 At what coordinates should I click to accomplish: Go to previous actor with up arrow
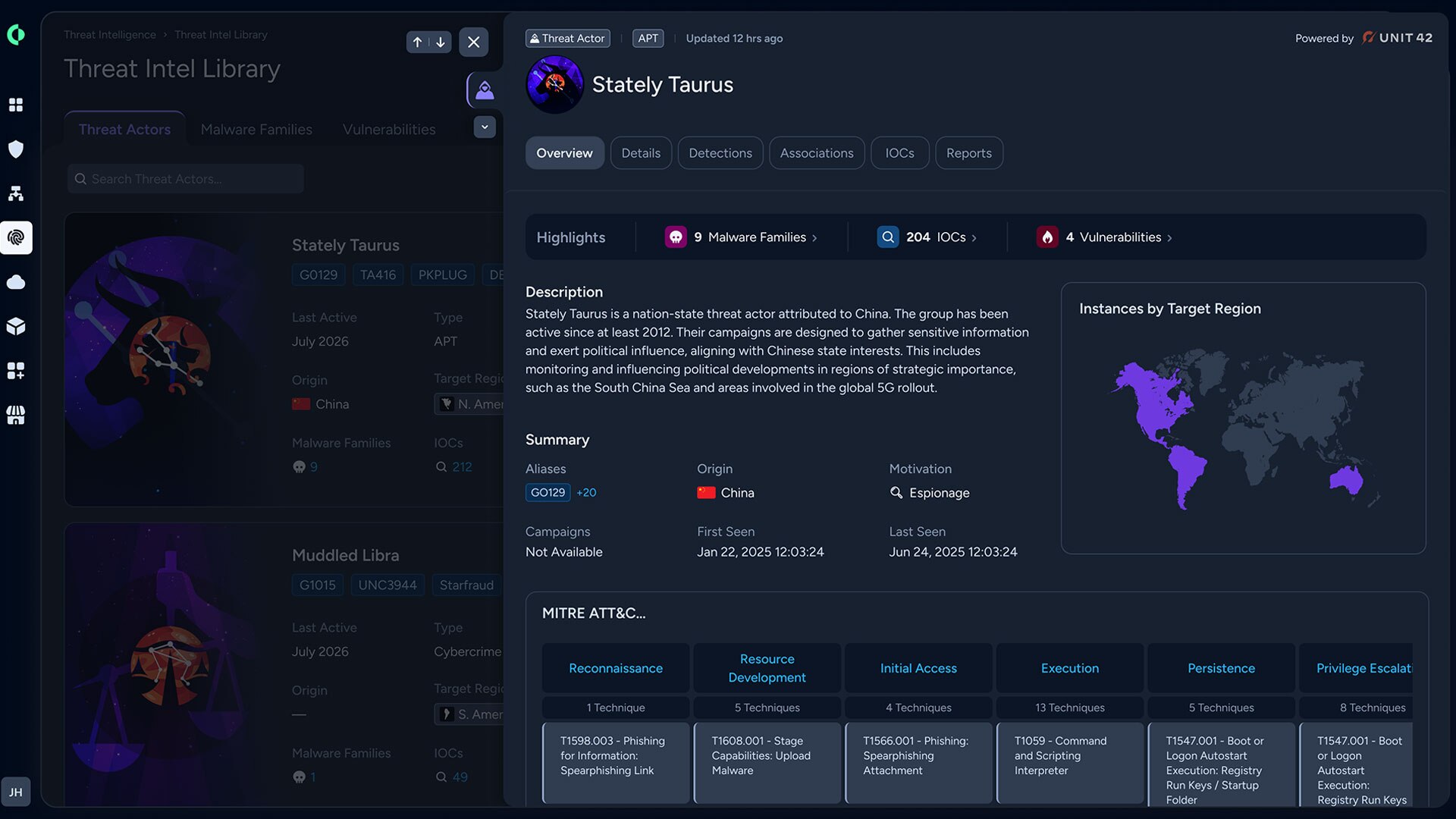418,42
